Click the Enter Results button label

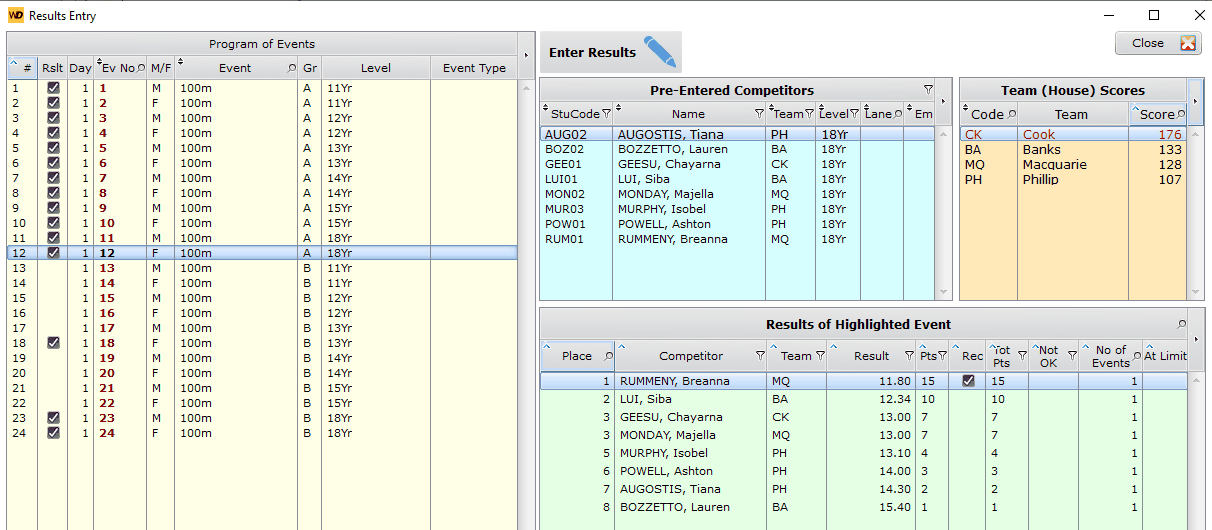(x=592, y=53)
